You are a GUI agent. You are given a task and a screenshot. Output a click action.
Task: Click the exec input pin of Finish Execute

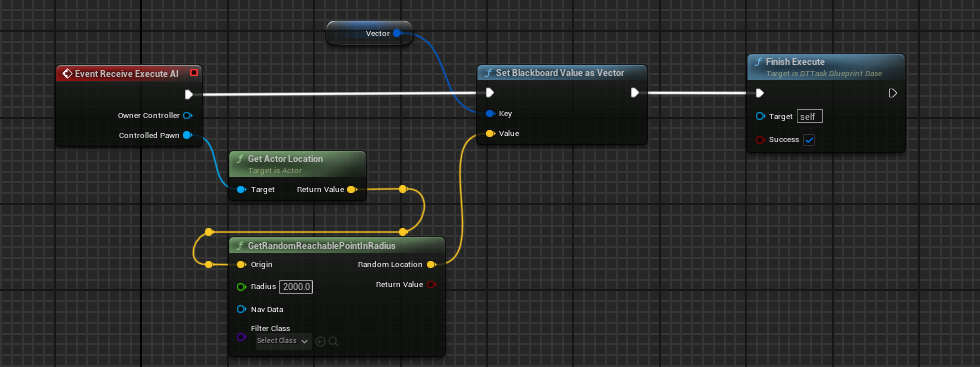tap(759, 93)
